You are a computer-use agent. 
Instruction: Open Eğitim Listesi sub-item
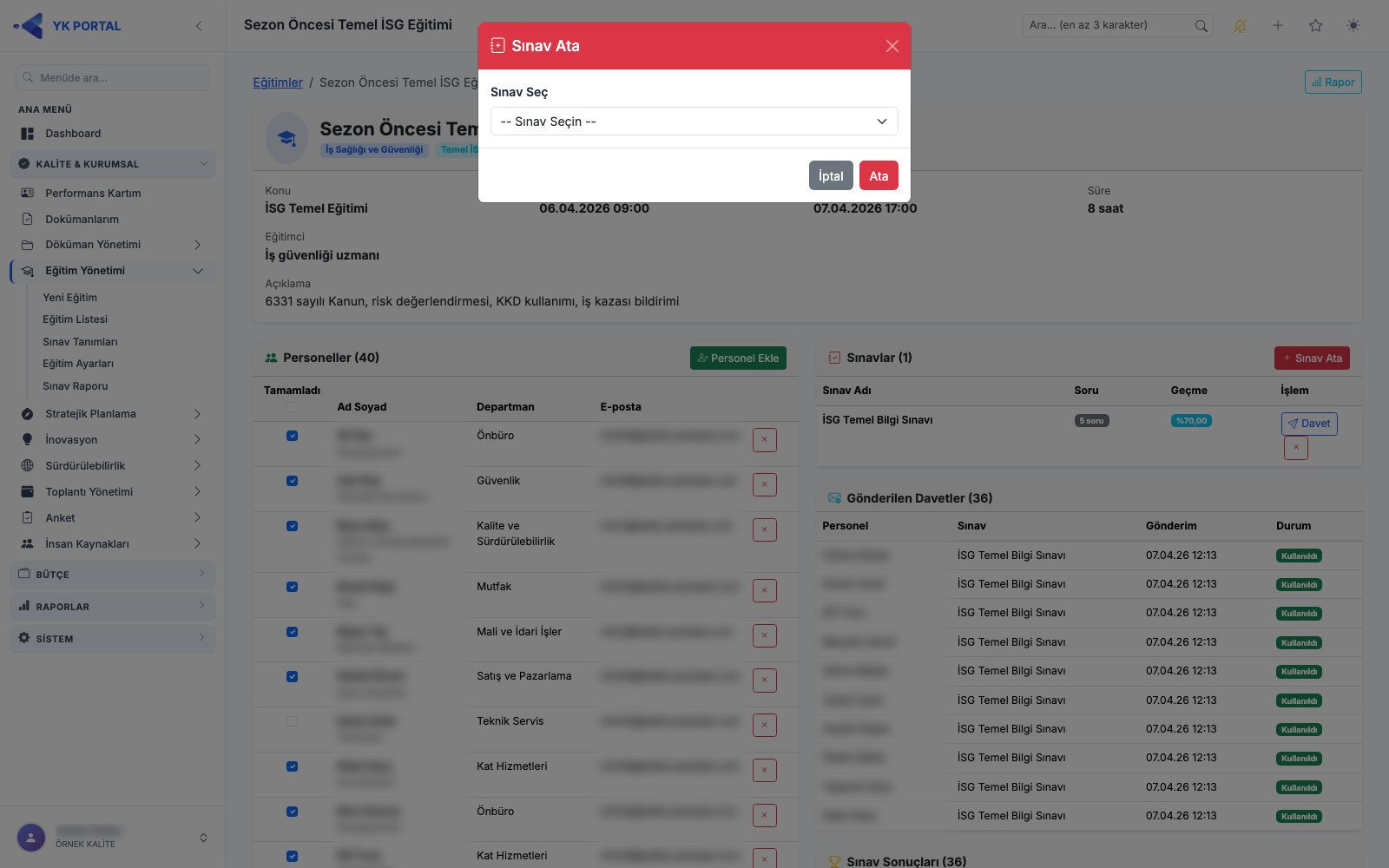75,319
